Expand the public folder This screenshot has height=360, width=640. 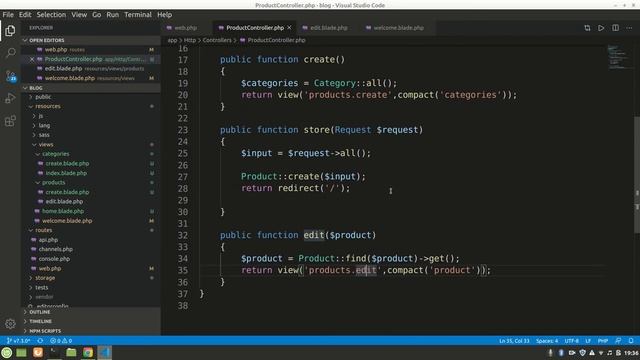[43, 97]
